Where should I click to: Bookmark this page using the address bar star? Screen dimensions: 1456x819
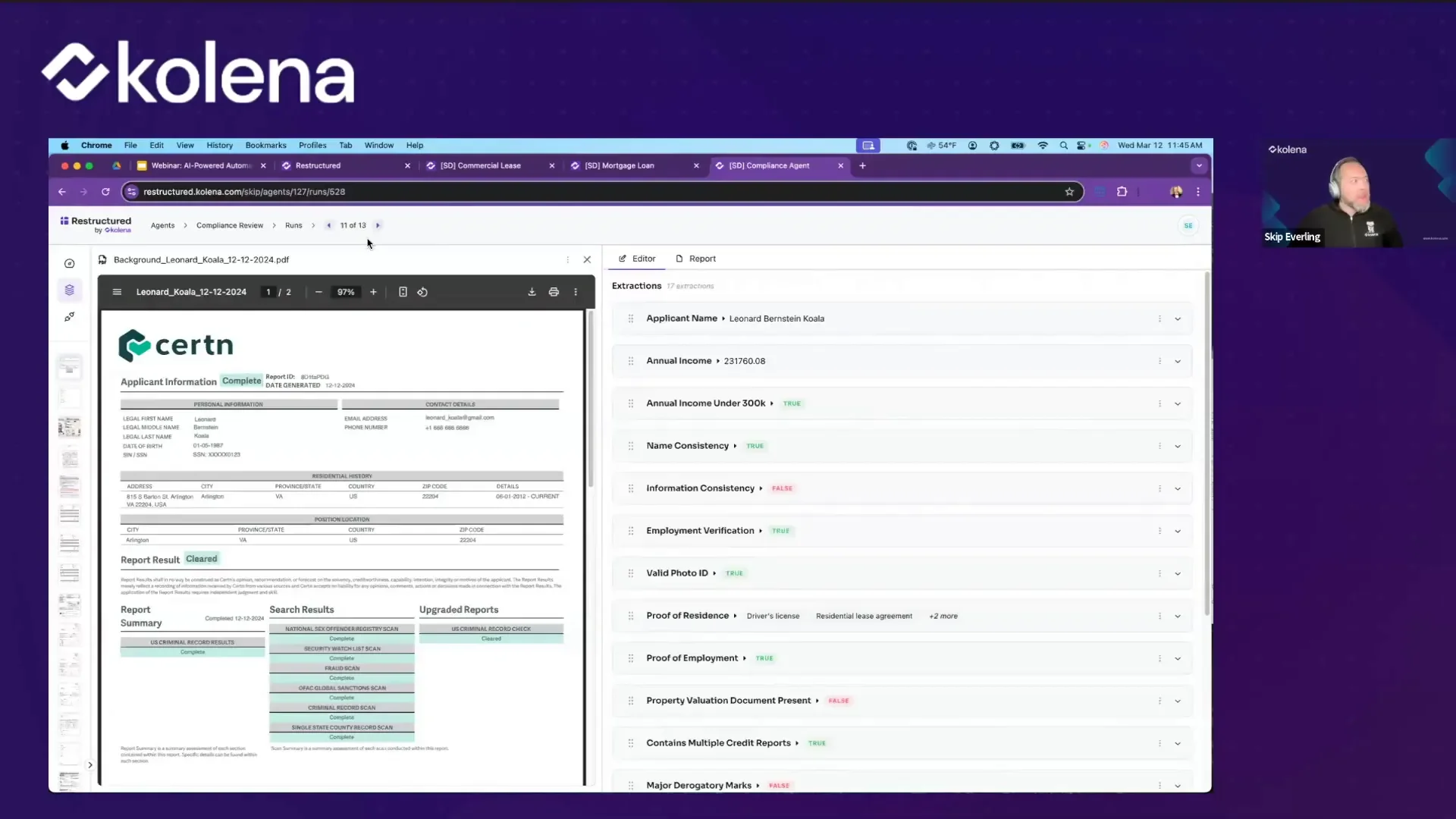coord(1069,192)
